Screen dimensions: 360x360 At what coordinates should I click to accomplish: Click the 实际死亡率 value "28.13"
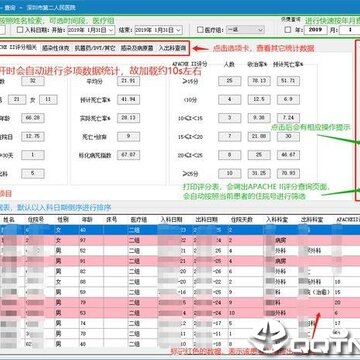128,118
